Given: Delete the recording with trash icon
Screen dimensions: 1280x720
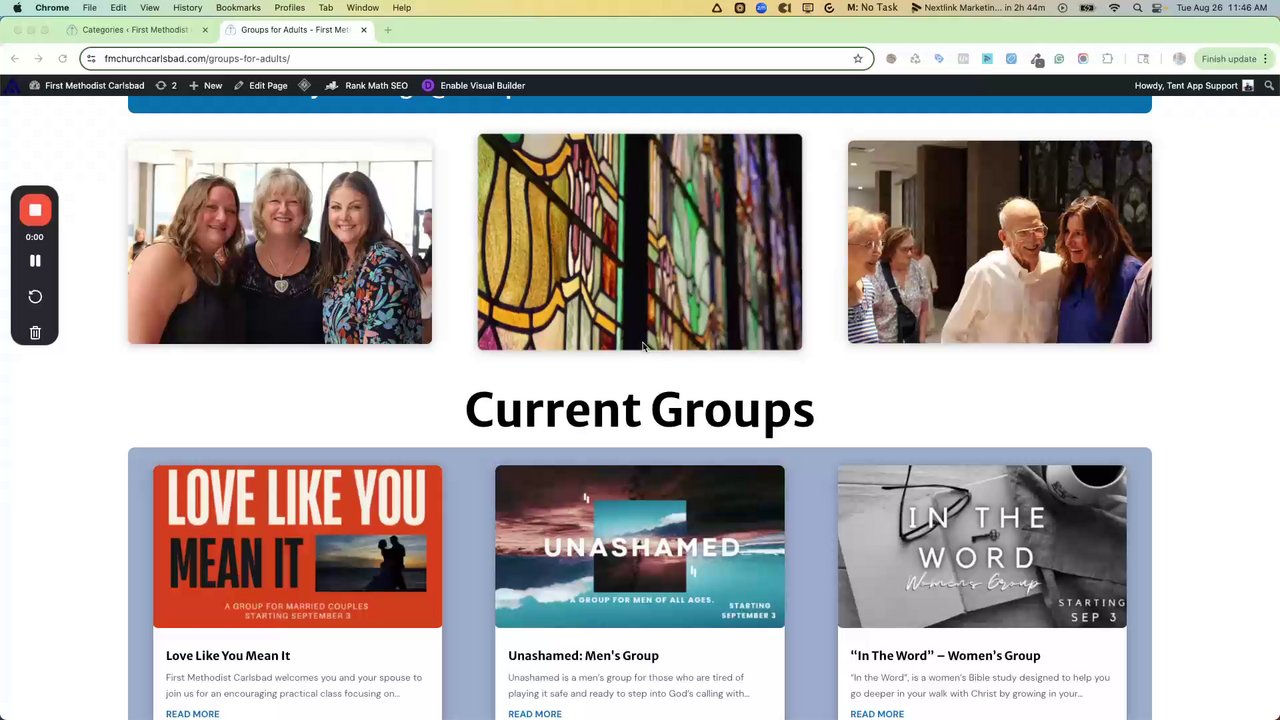Looking at the screenshot, I should (35, 333).
